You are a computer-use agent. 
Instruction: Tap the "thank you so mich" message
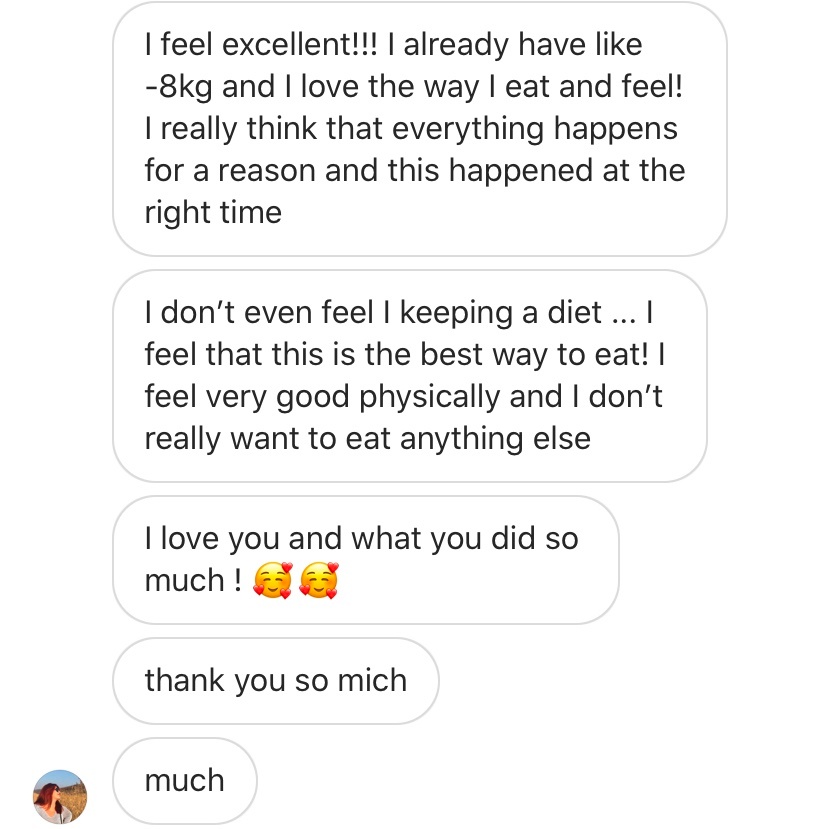click(275, 681)
